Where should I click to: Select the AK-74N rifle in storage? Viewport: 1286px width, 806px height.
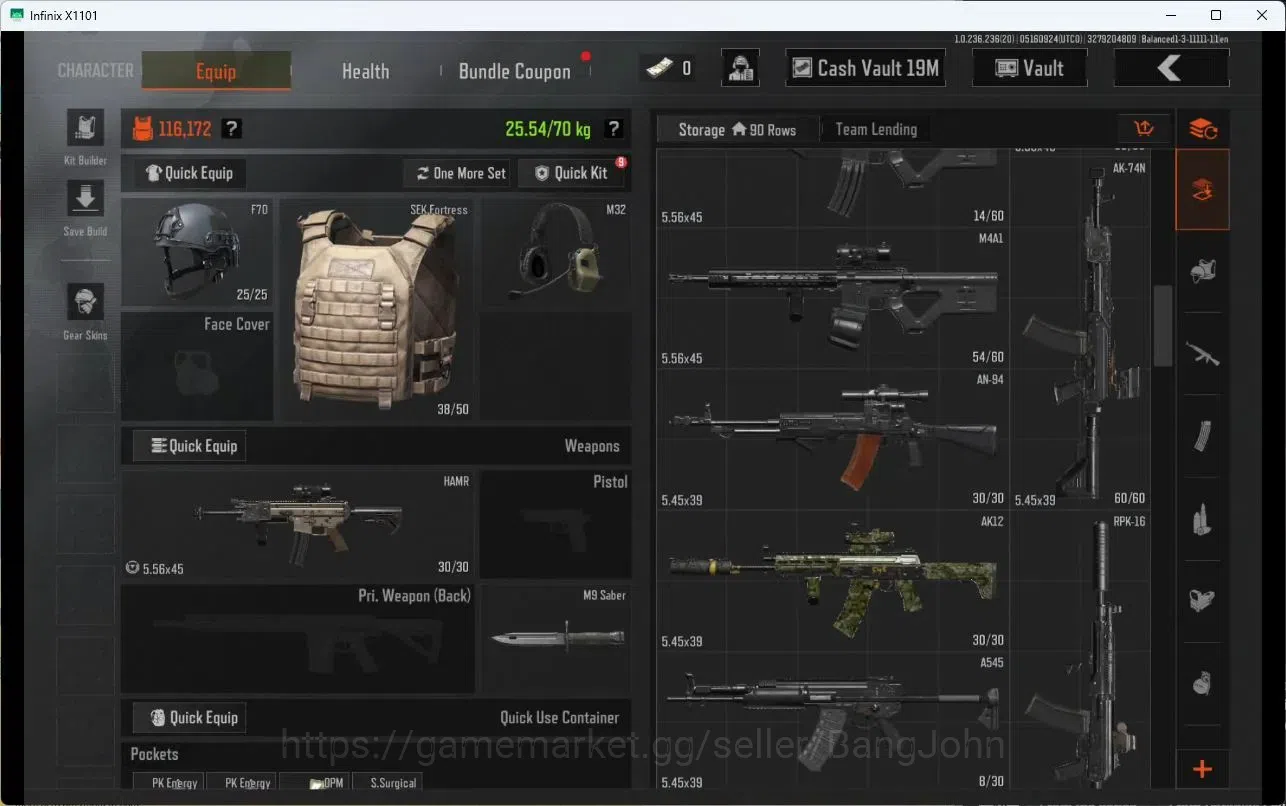tap(1080, 333)
